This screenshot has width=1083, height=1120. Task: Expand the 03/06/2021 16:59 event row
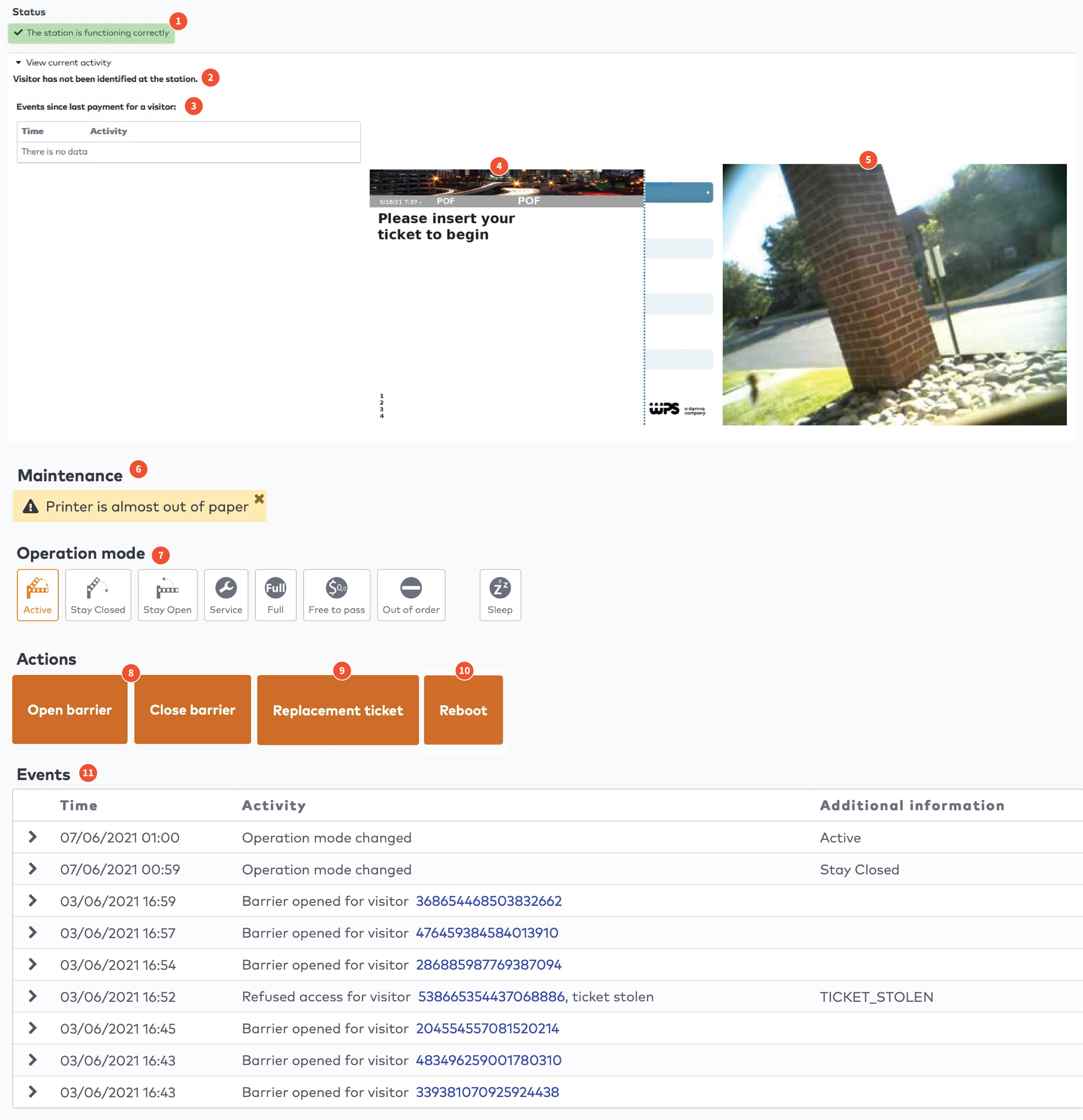(33, 901)
